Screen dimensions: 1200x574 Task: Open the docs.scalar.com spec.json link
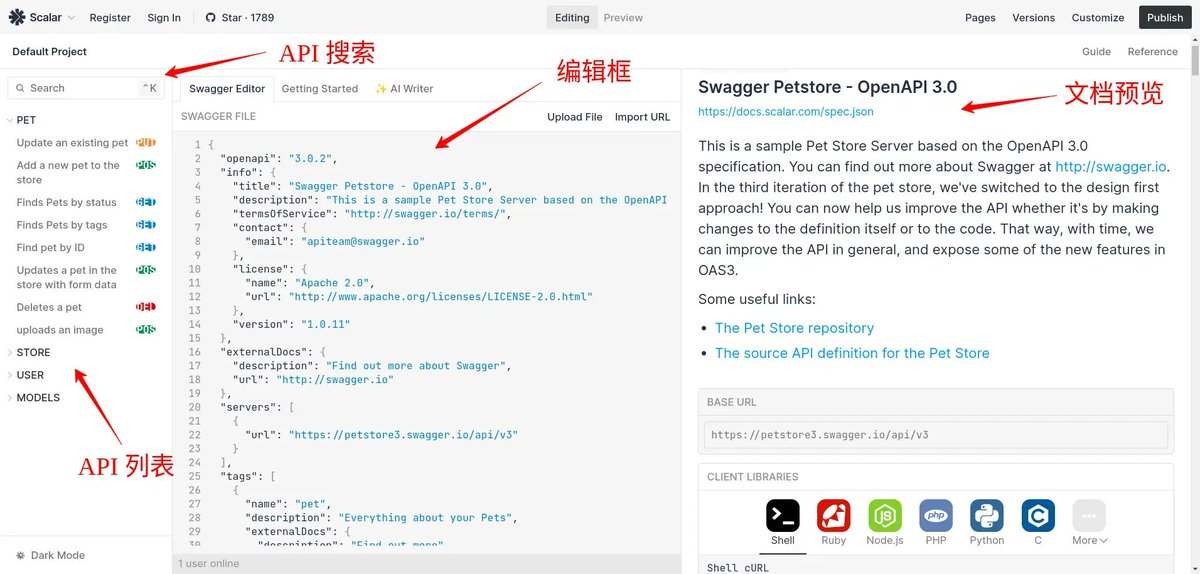(x=786, y=112)
